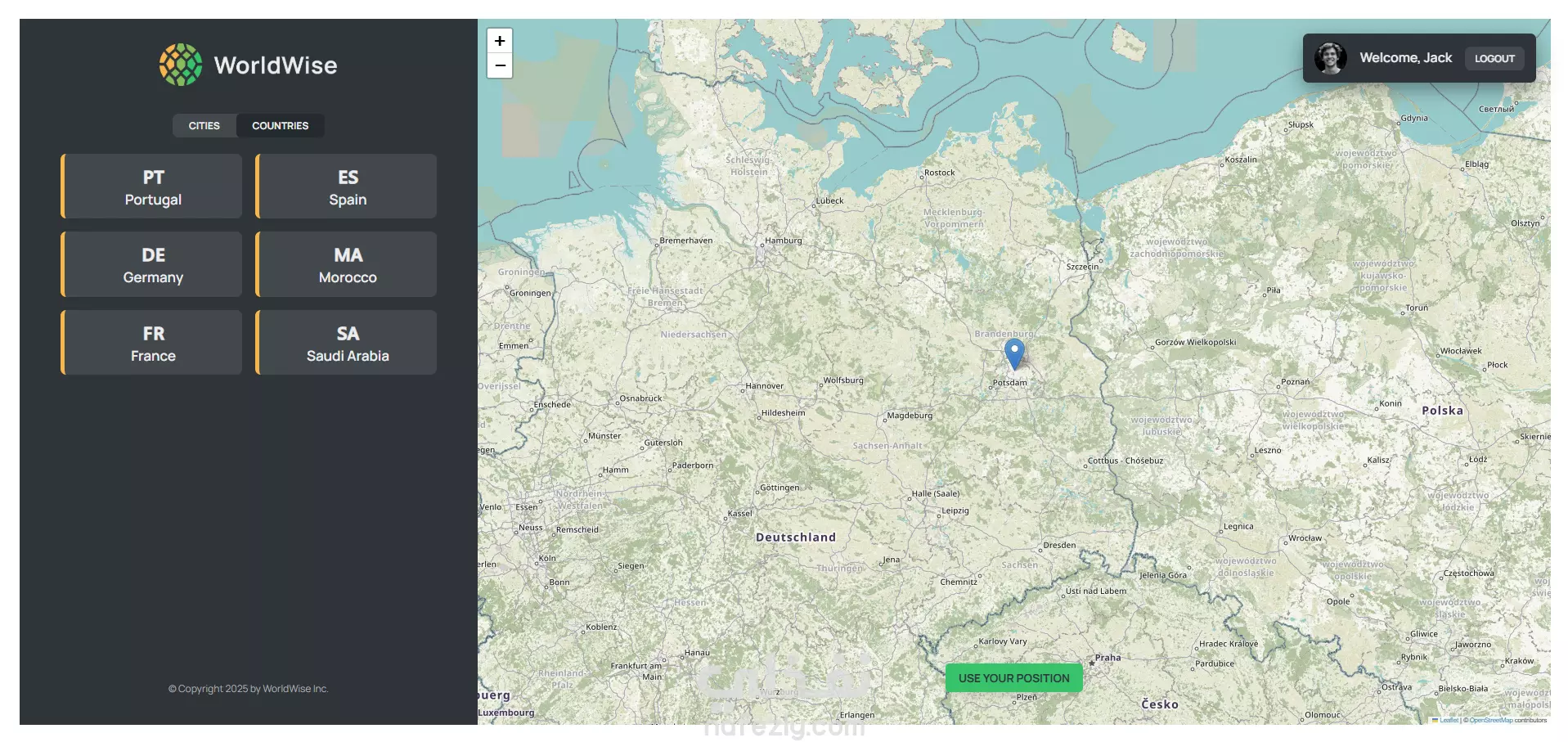Viewport: 1568px width, 742px height.
Task: Click the Hamburg label on the map
Action: 784,241
